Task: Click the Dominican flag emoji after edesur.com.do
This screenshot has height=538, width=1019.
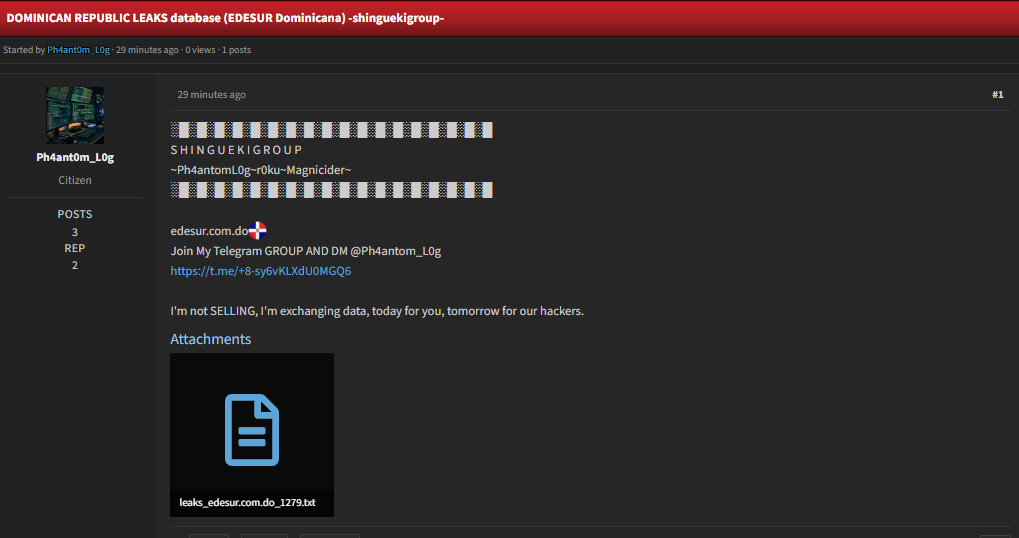Action: pos(258,231)
